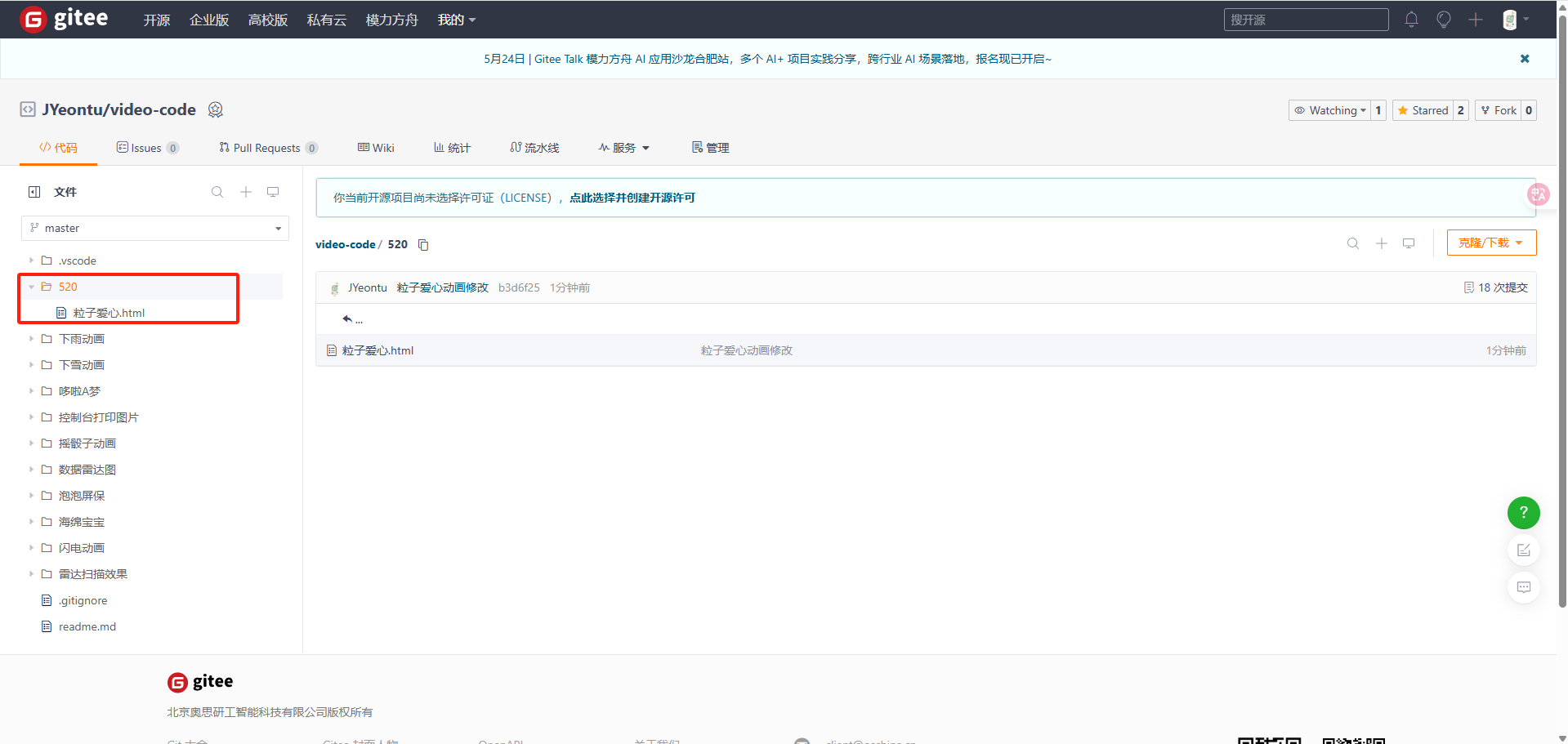This screenshot has height=744, width=1568.
Task: Open the Pull Requests tab
Action: [268, 148]
